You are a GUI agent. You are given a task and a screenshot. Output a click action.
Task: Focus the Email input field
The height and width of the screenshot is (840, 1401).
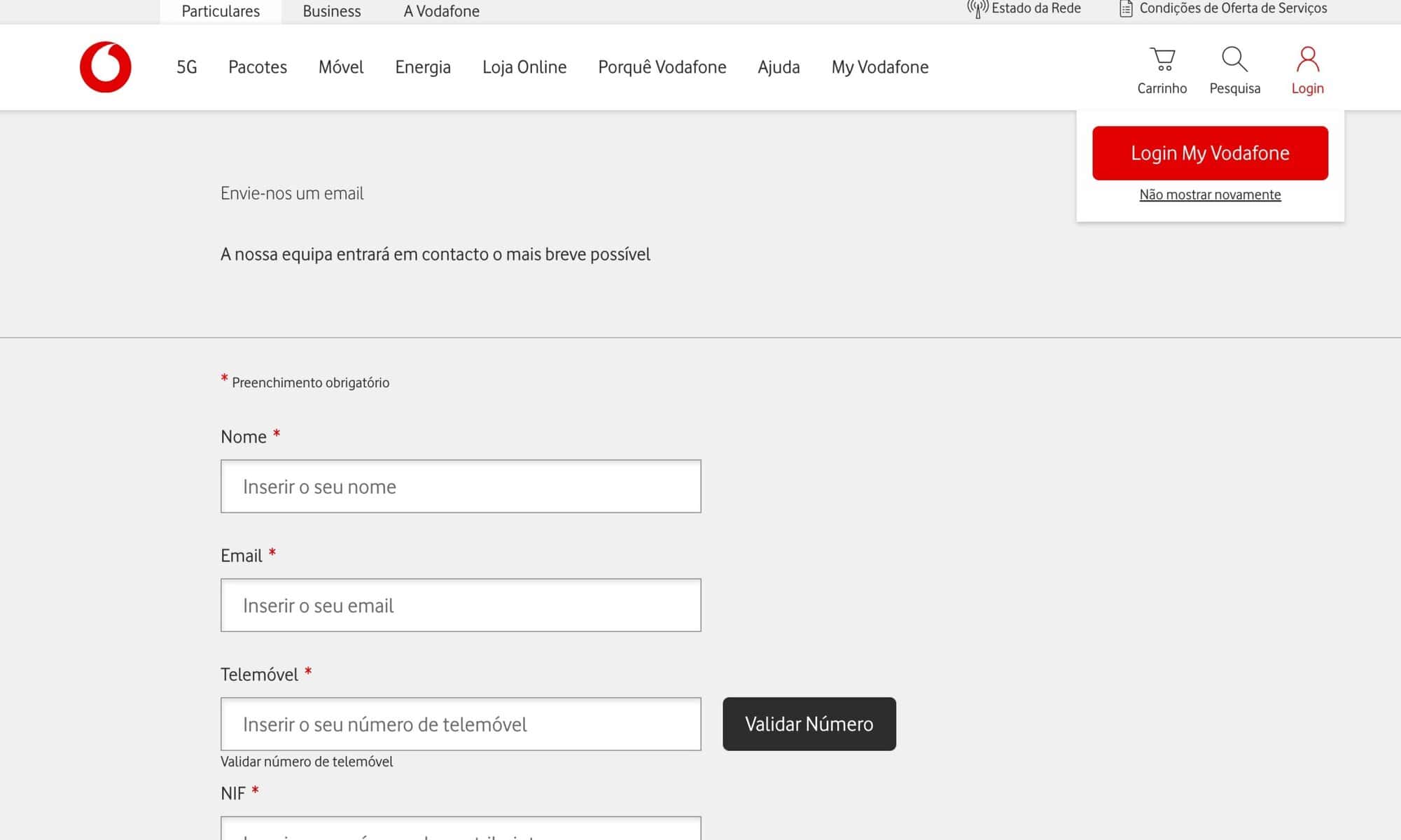coord(461,605)
